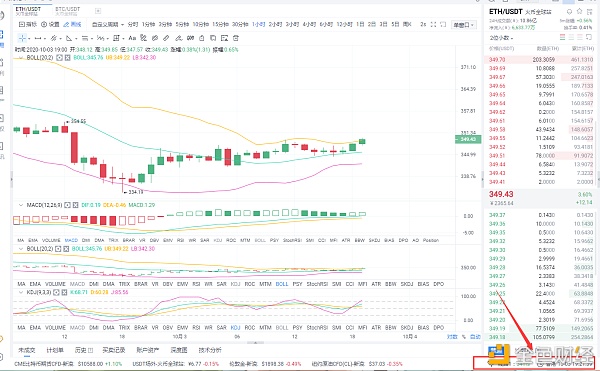This screenshot has height=371, width=600.
Task: Open the 技术分析 technical analysis tab
Action: click(x=210, y=350)
